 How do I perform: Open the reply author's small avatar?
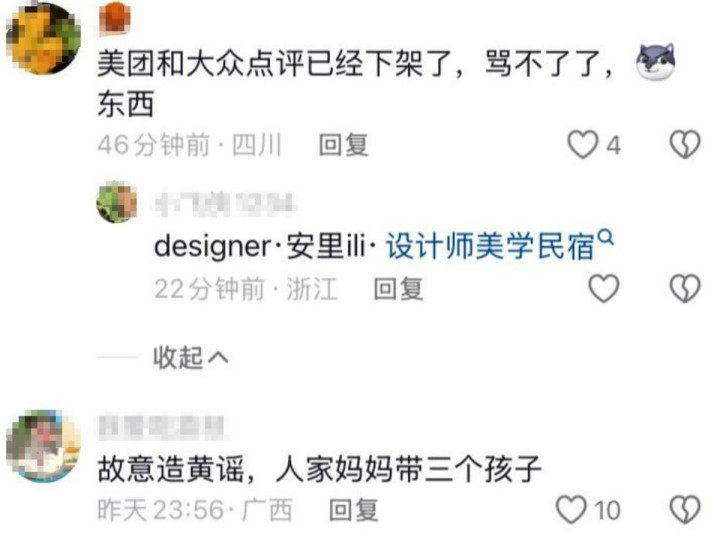(x=117, y=202)
